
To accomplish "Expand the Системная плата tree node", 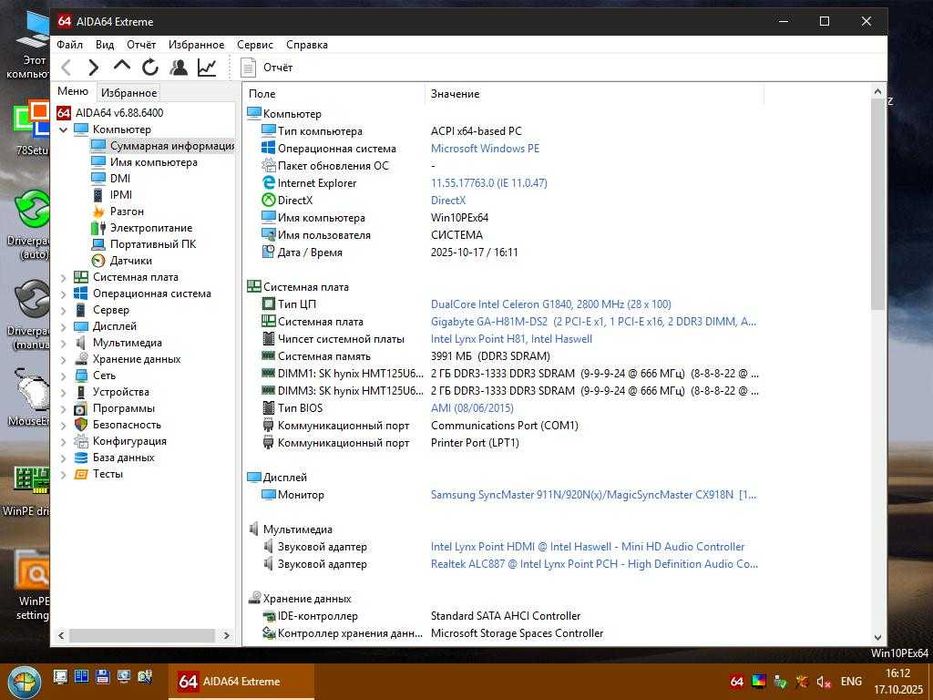I will tap(64, 277).
